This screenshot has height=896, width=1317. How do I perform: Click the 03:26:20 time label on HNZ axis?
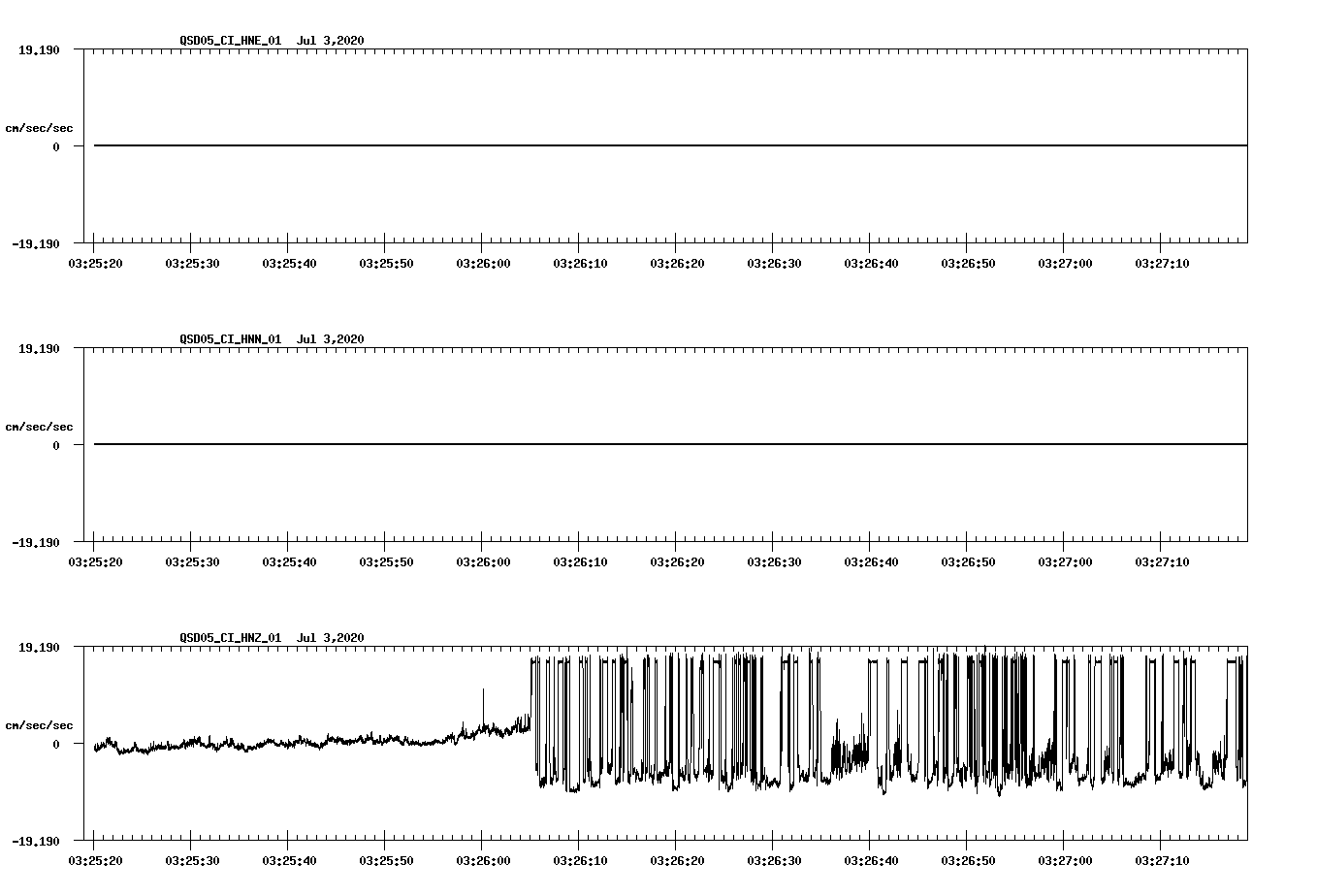(x=676, y=861)
